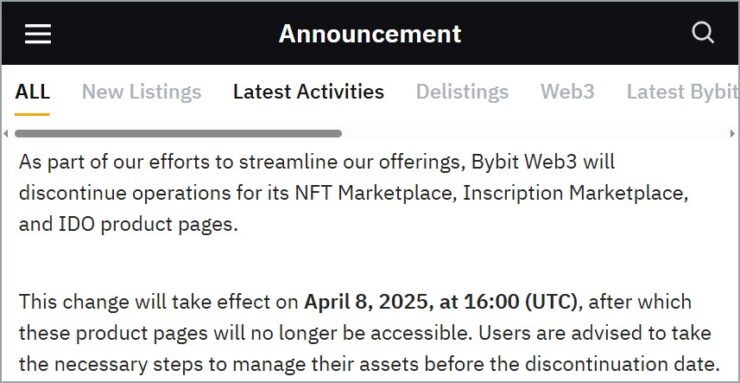Switch to the New Listings tab
Image resolution: width=740 pixels, height=383 pixels.
(142, 92)
